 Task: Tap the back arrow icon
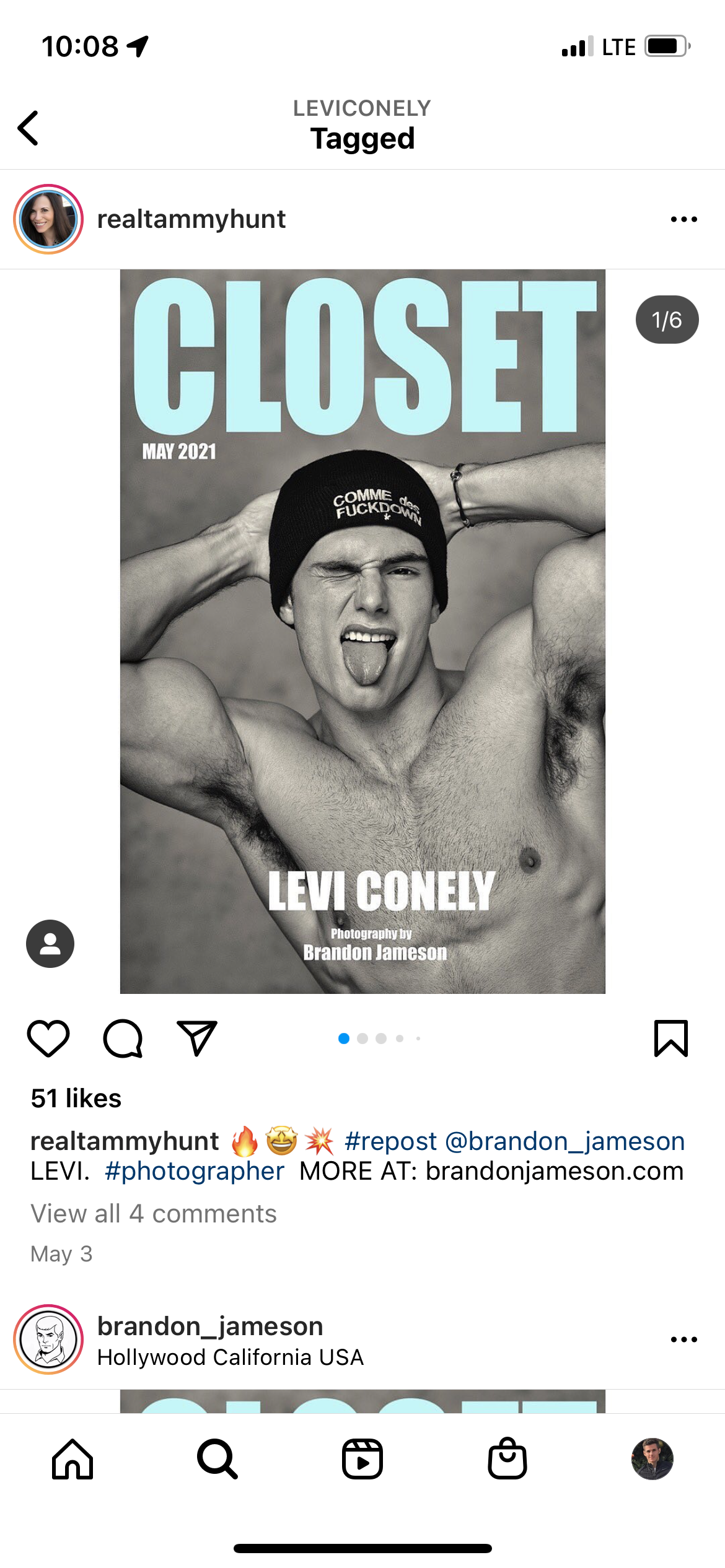pyautogui.click(x=29, y=128)
